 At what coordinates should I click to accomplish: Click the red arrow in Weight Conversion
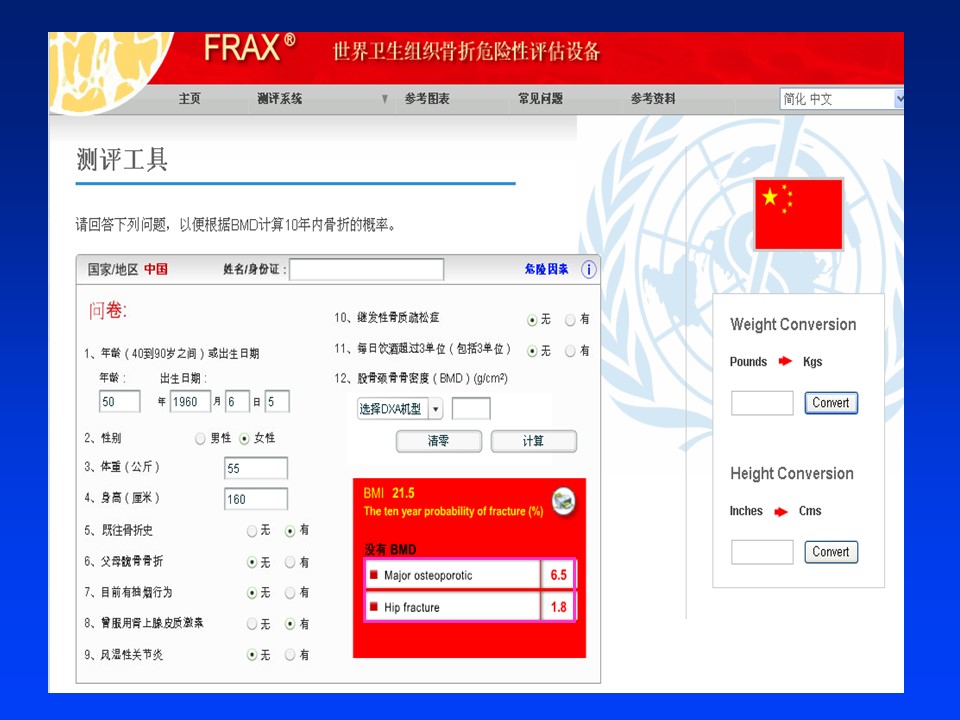pos(785,362)
